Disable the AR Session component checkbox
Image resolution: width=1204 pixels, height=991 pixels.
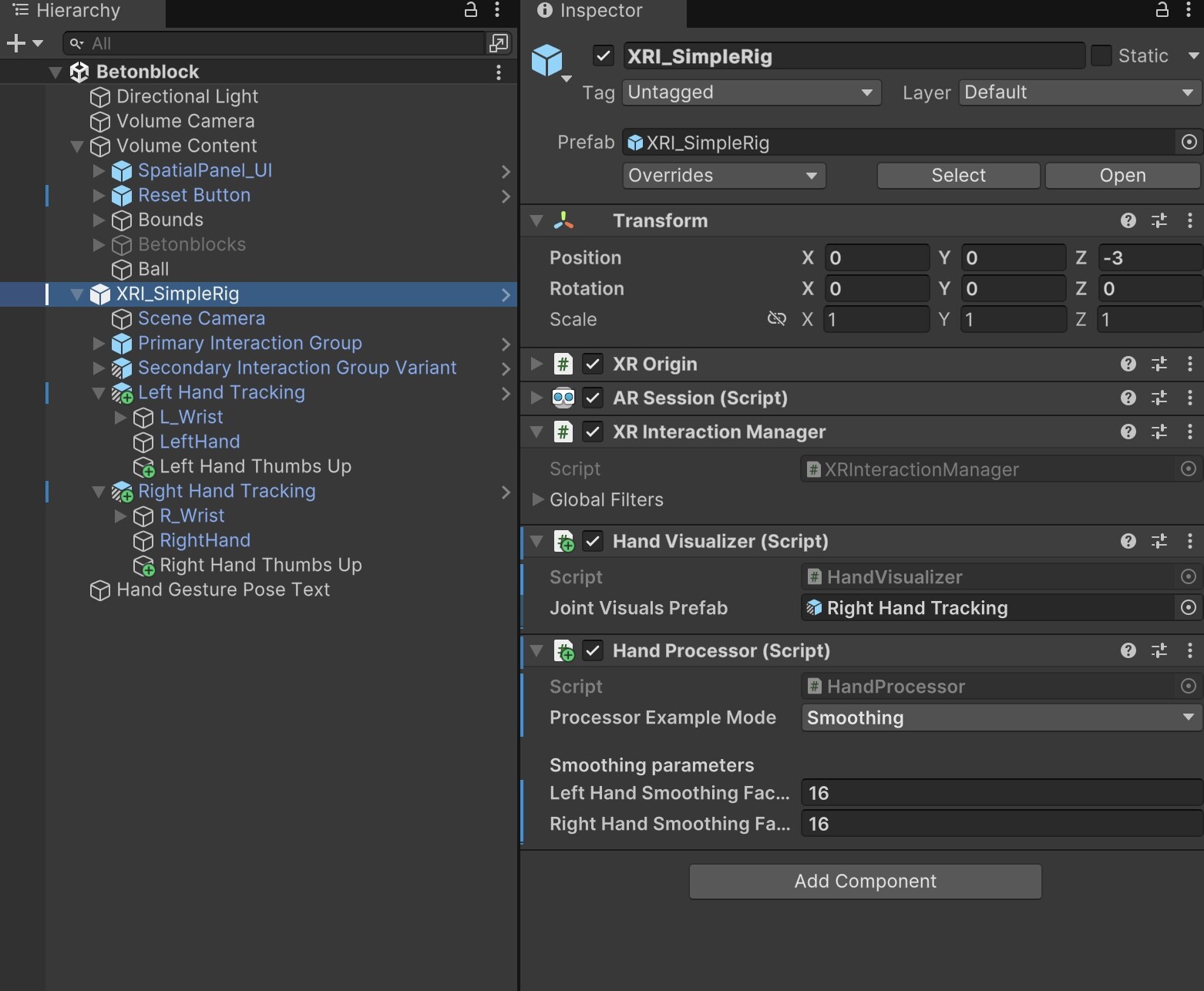click(593, 398)
